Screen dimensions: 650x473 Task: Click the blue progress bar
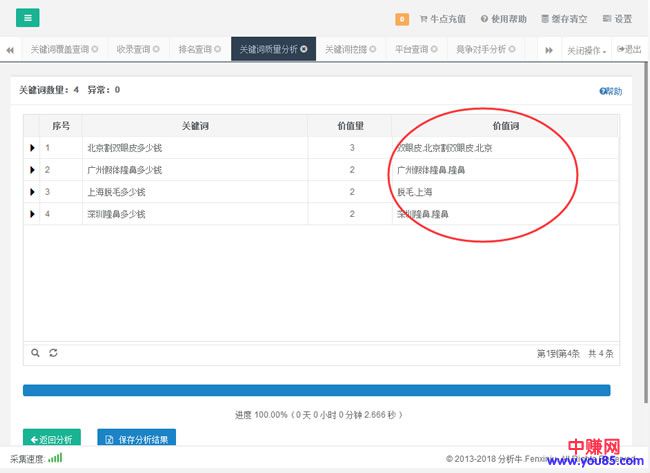(316, 390)
